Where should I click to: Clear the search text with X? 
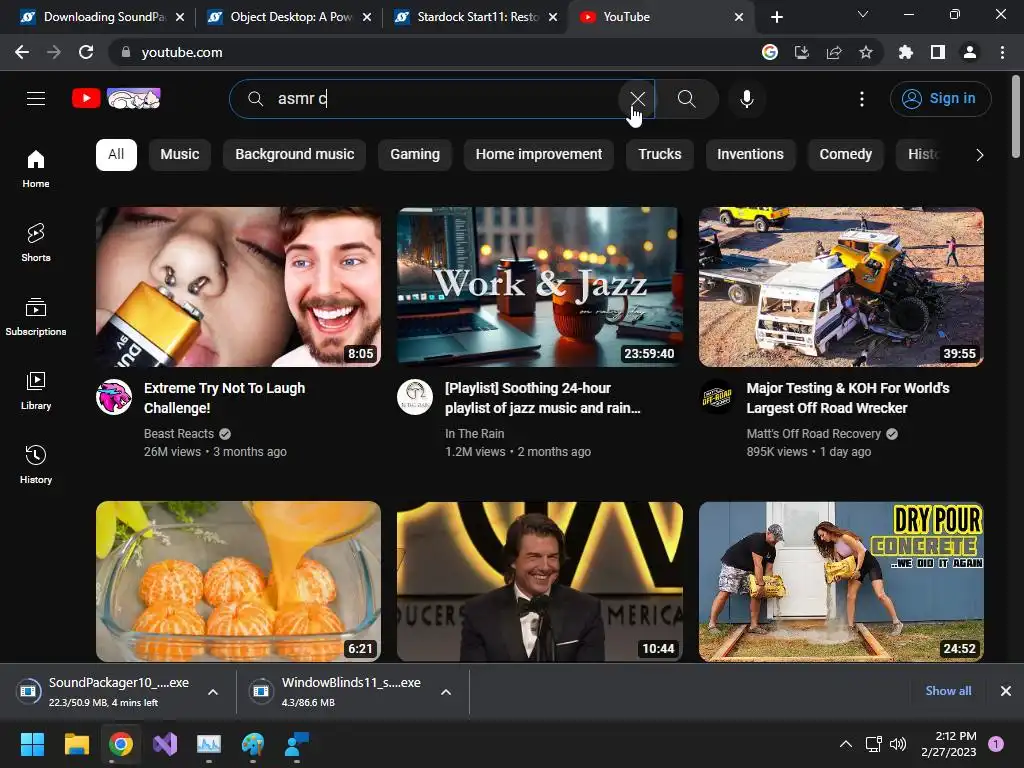pyautogui.click(x=637, y=99)
